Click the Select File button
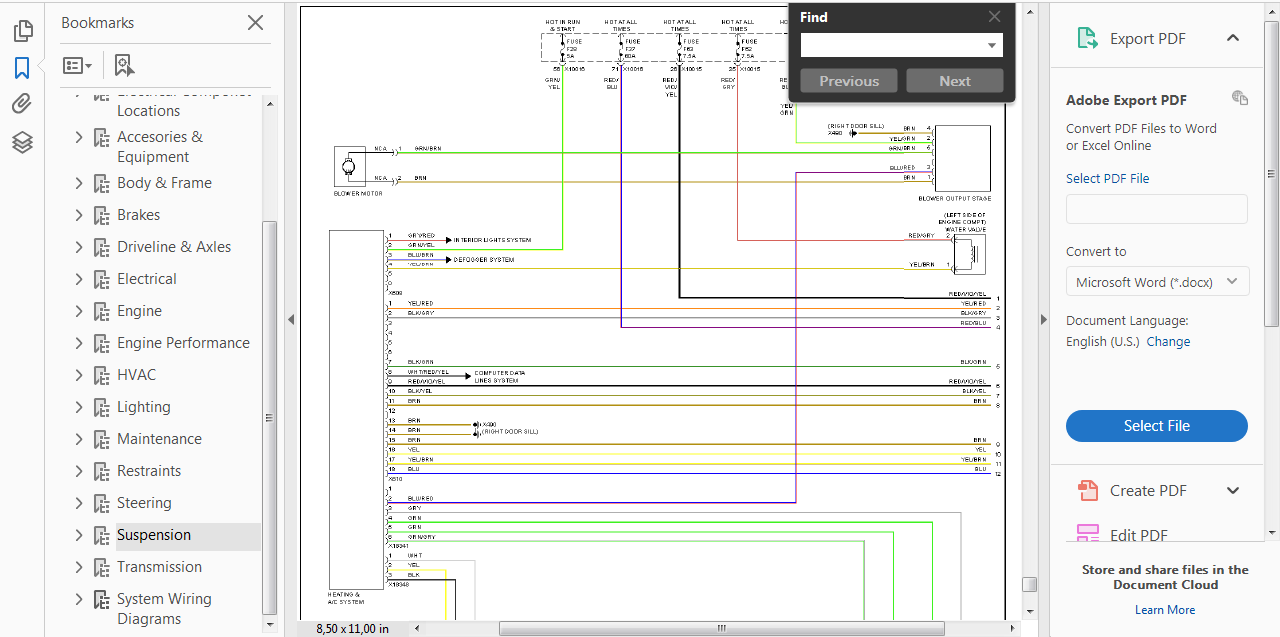 click(1156, 426)
